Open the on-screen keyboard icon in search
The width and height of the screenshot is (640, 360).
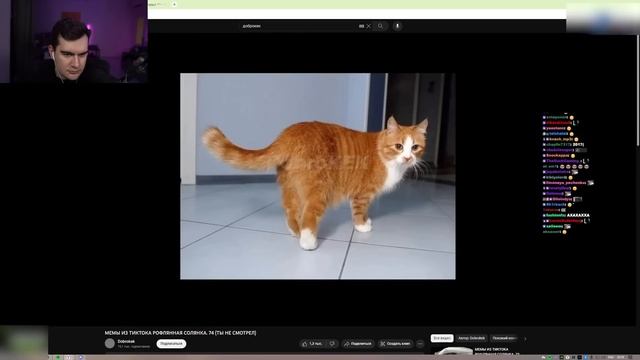tap(361, 26)
